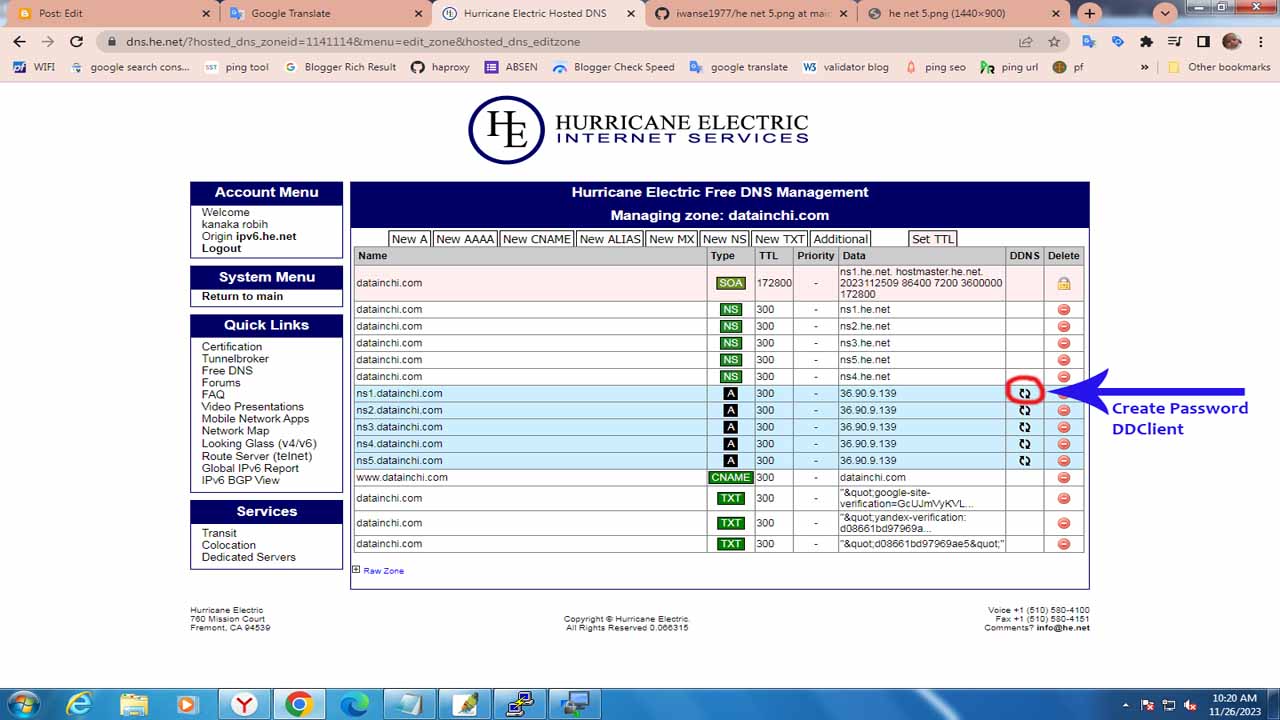This screenshot has height=720, width=1280.
Task: Share this page using the share icon
Action: coord(1026,42)
